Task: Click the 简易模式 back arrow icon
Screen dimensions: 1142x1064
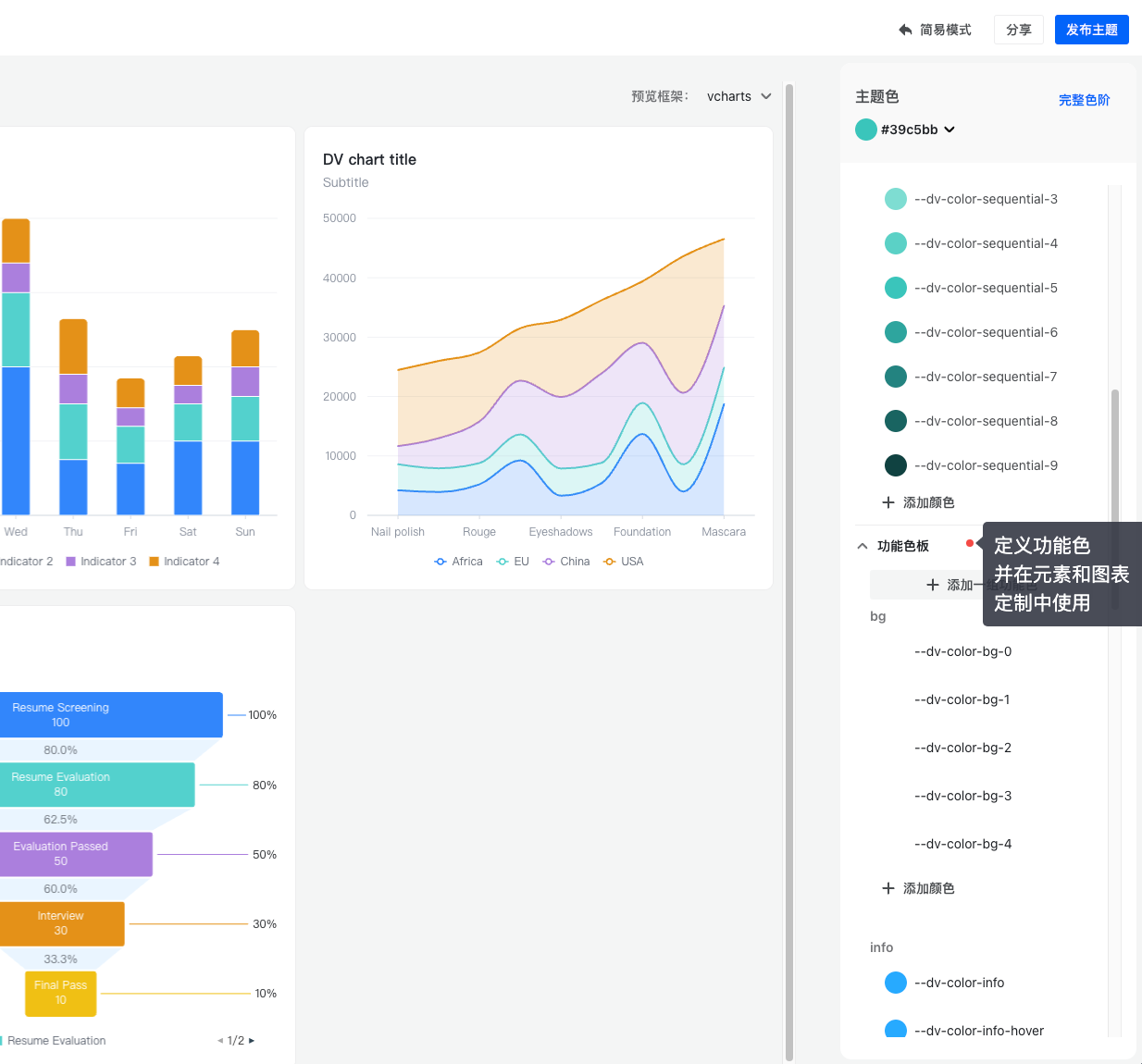Action: (905, 30)
